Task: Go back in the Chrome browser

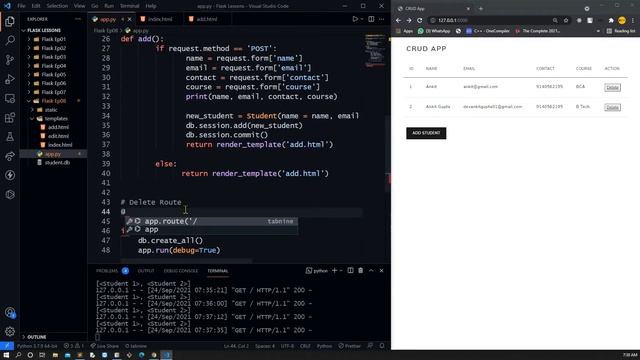Action: (398, 20)
